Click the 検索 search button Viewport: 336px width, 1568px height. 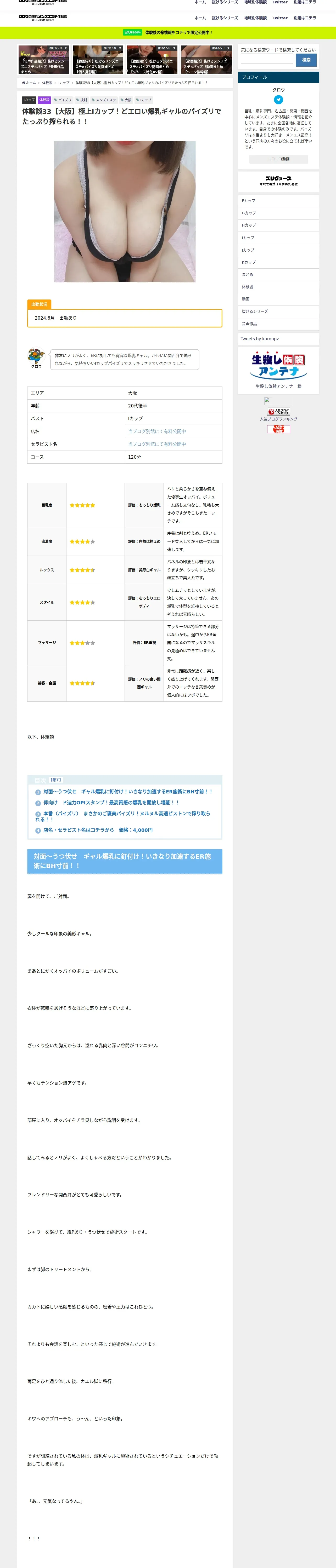coord(306,60)
